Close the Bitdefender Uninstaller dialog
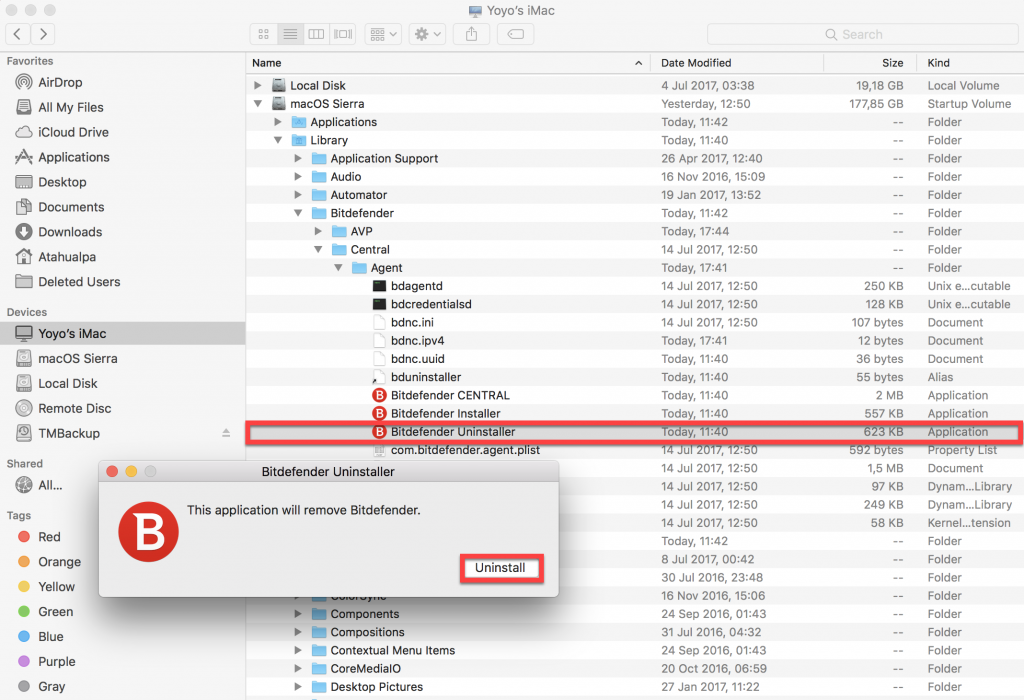The height and width of the screenshot is (700, 1024). (112, 471)
